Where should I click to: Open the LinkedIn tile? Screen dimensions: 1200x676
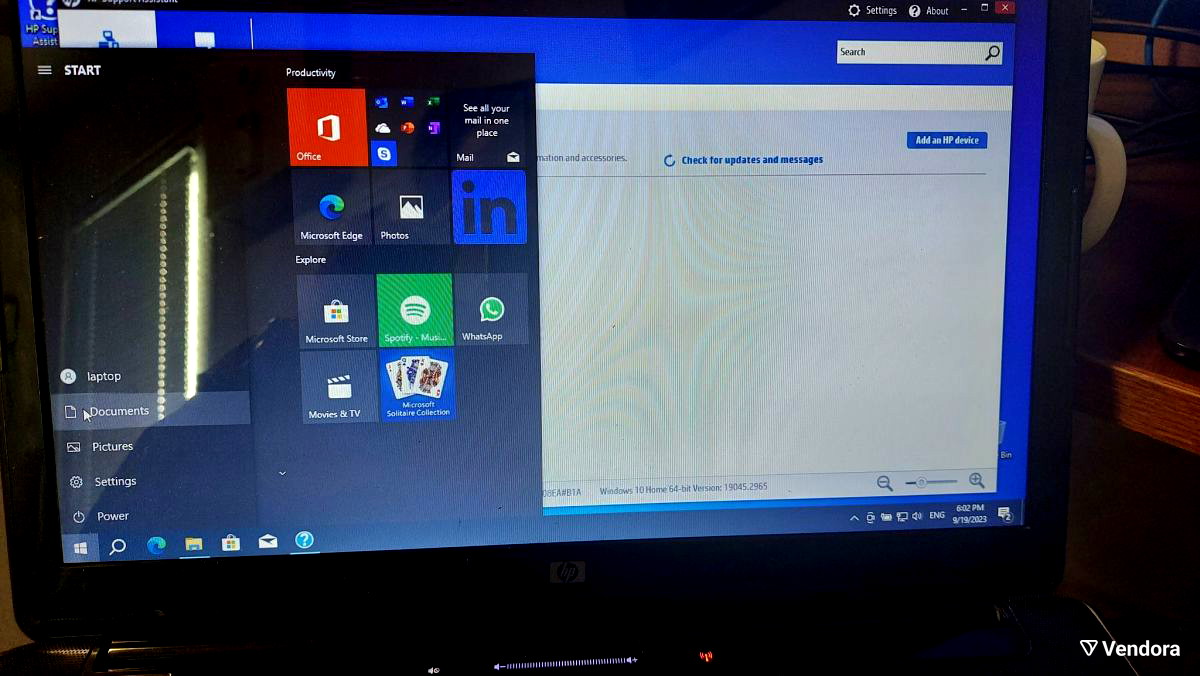point(489,207)
